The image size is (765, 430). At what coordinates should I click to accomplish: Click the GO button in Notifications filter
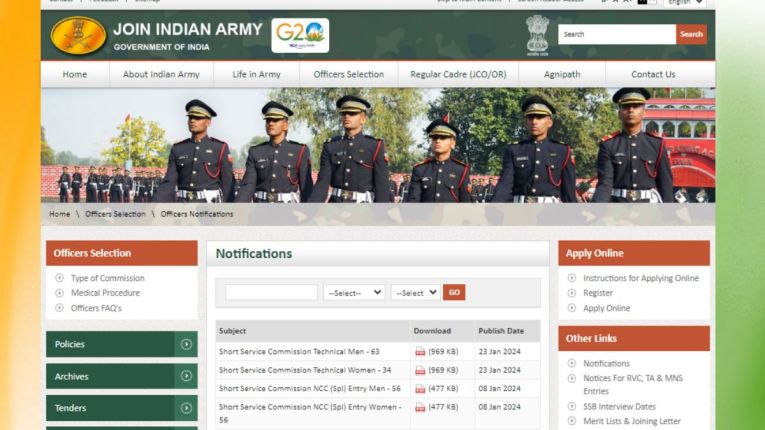point(454,292)
